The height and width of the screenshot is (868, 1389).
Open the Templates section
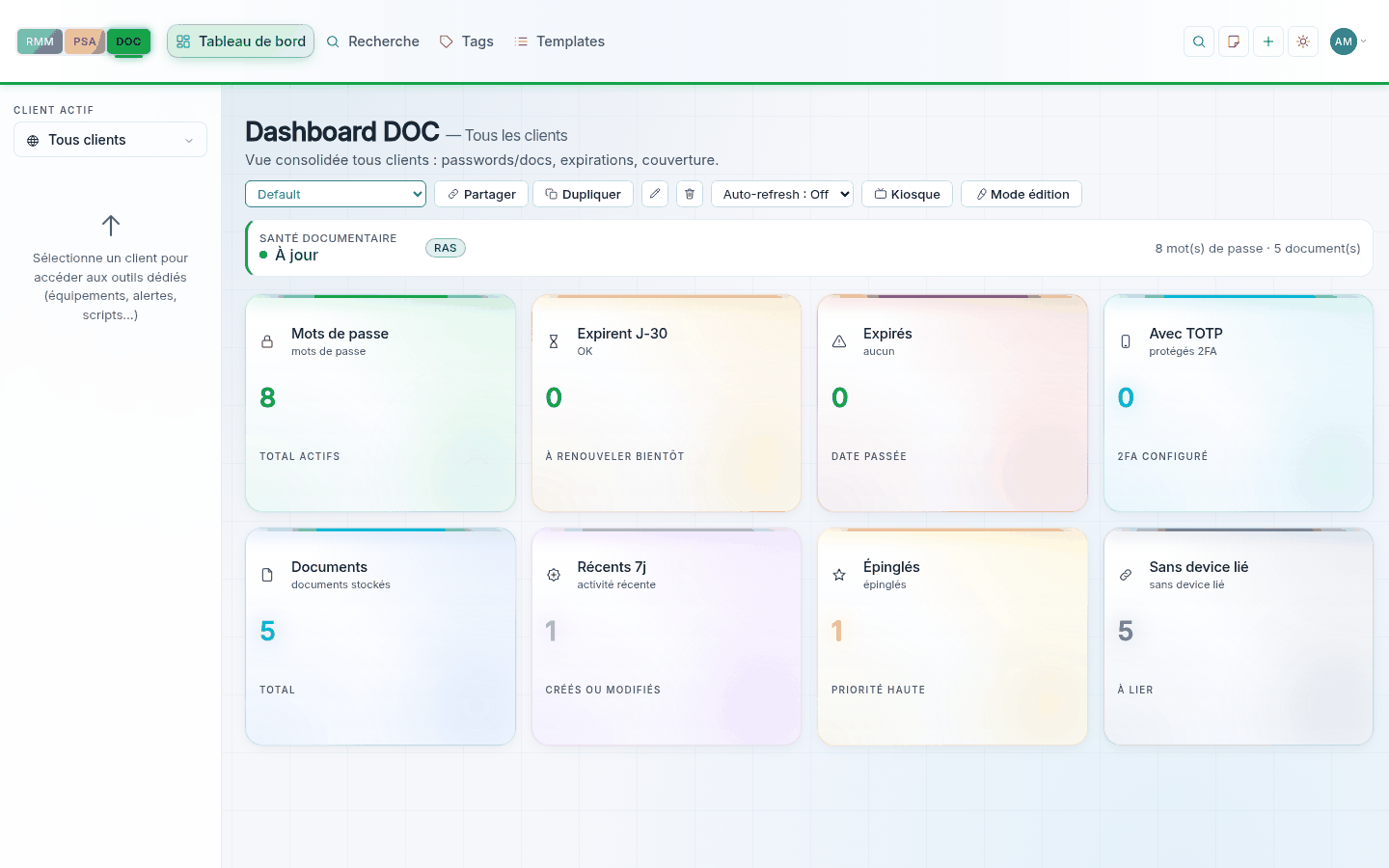click(559, 41)
